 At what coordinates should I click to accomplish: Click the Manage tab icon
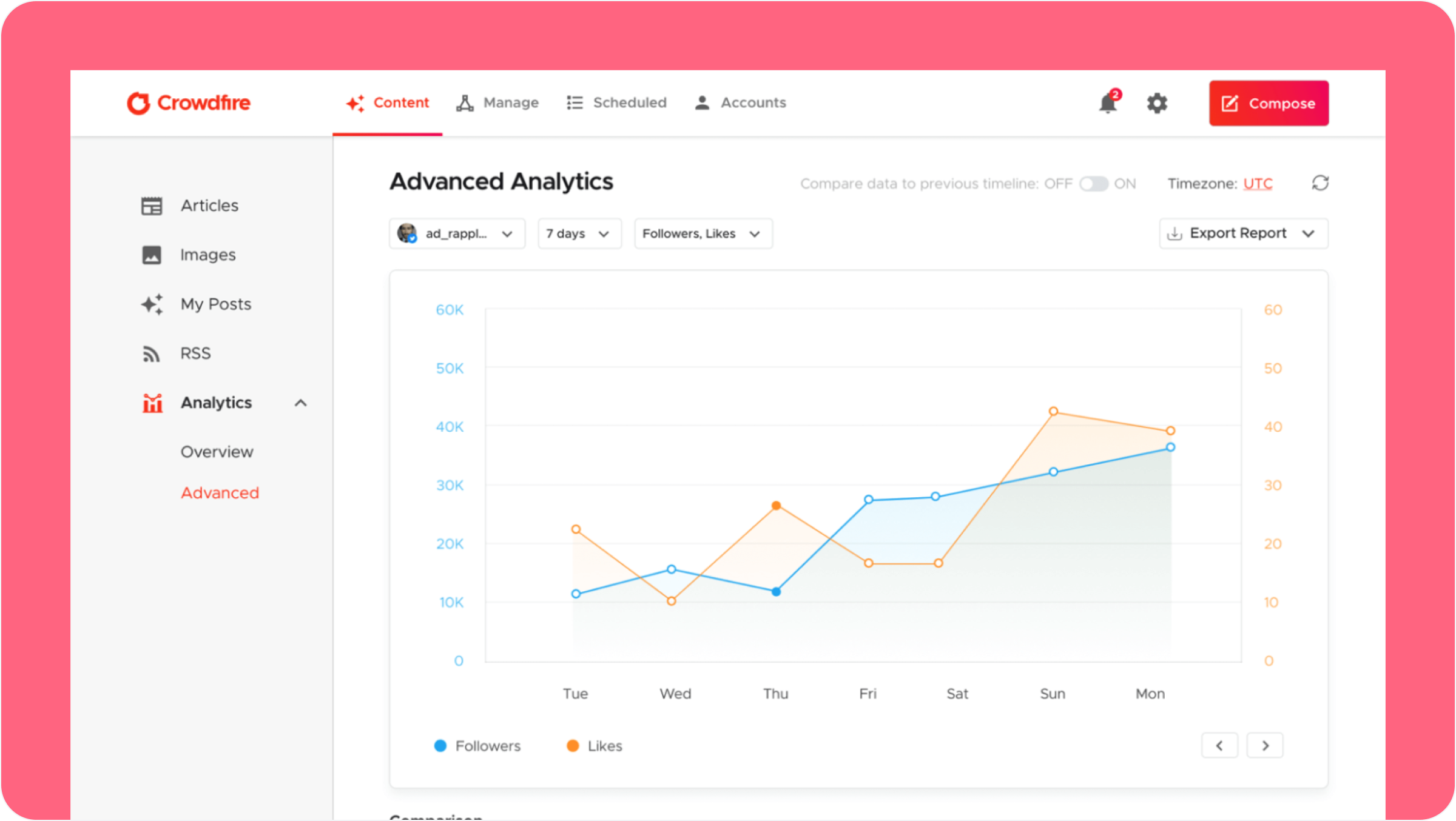click(465, 103)
